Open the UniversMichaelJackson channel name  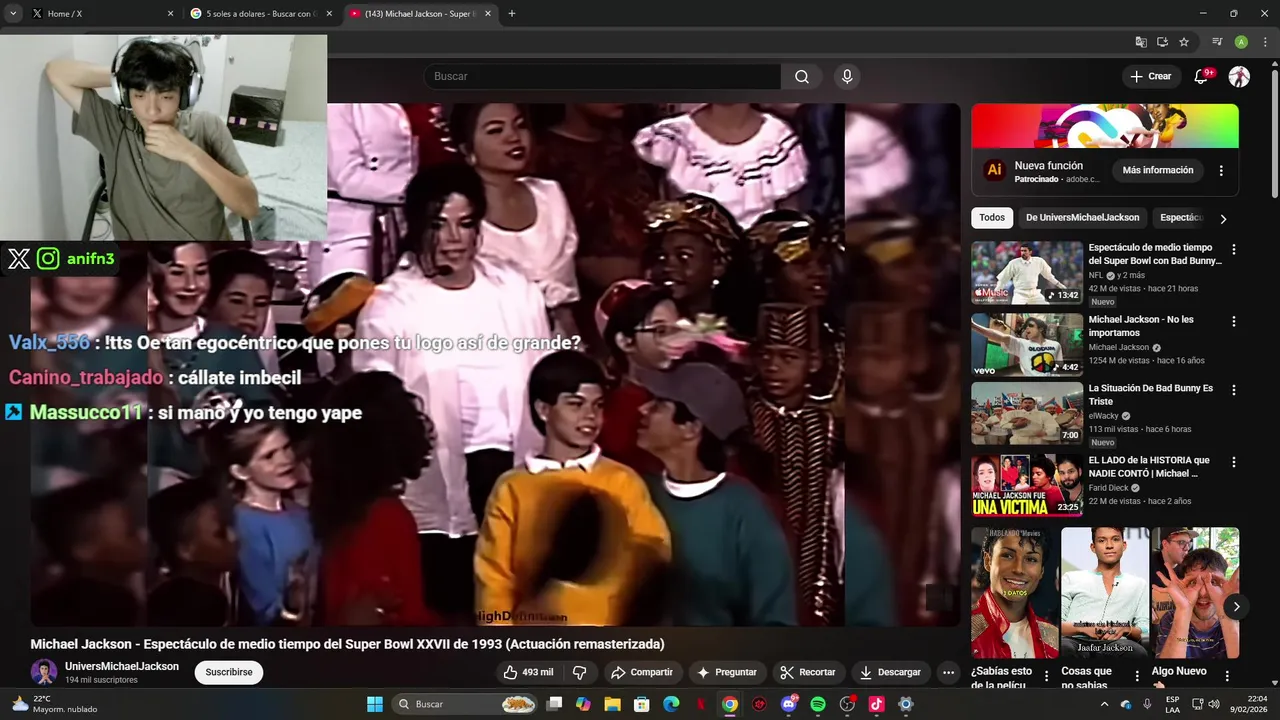click(x=122, y=666)
